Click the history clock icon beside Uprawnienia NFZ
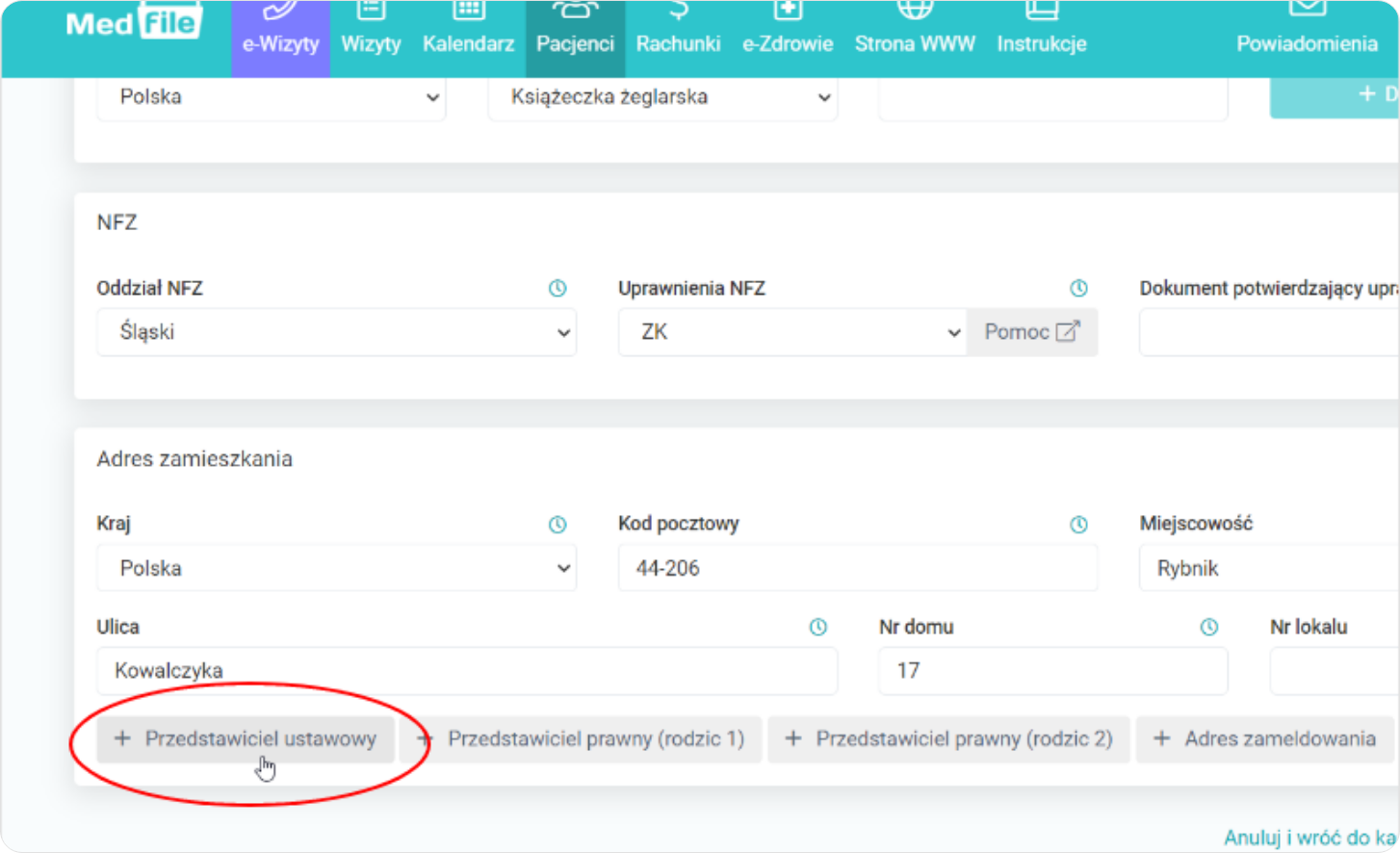 (1078, 288)
